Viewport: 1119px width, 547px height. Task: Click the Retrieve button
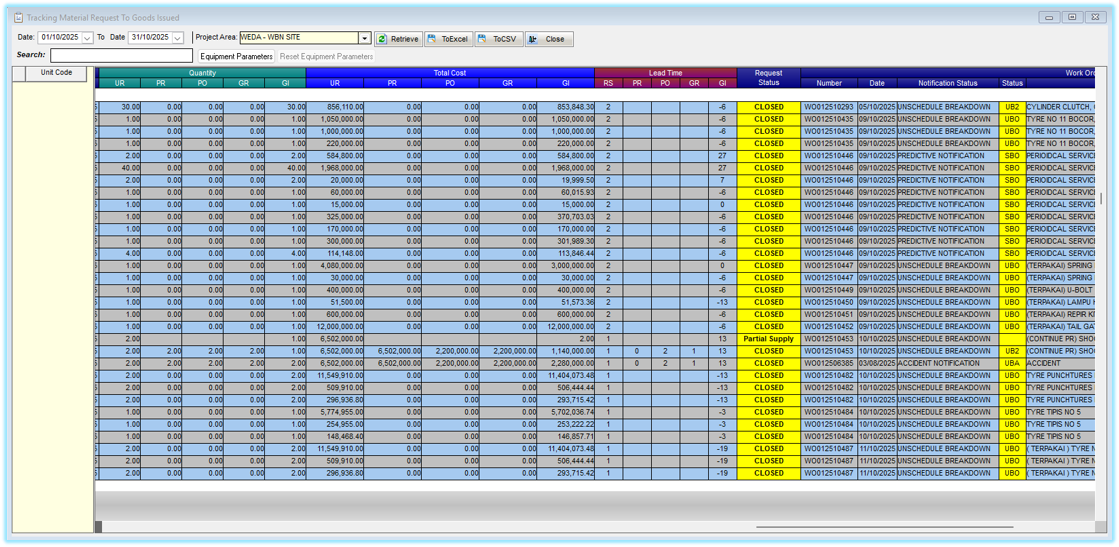399,39
